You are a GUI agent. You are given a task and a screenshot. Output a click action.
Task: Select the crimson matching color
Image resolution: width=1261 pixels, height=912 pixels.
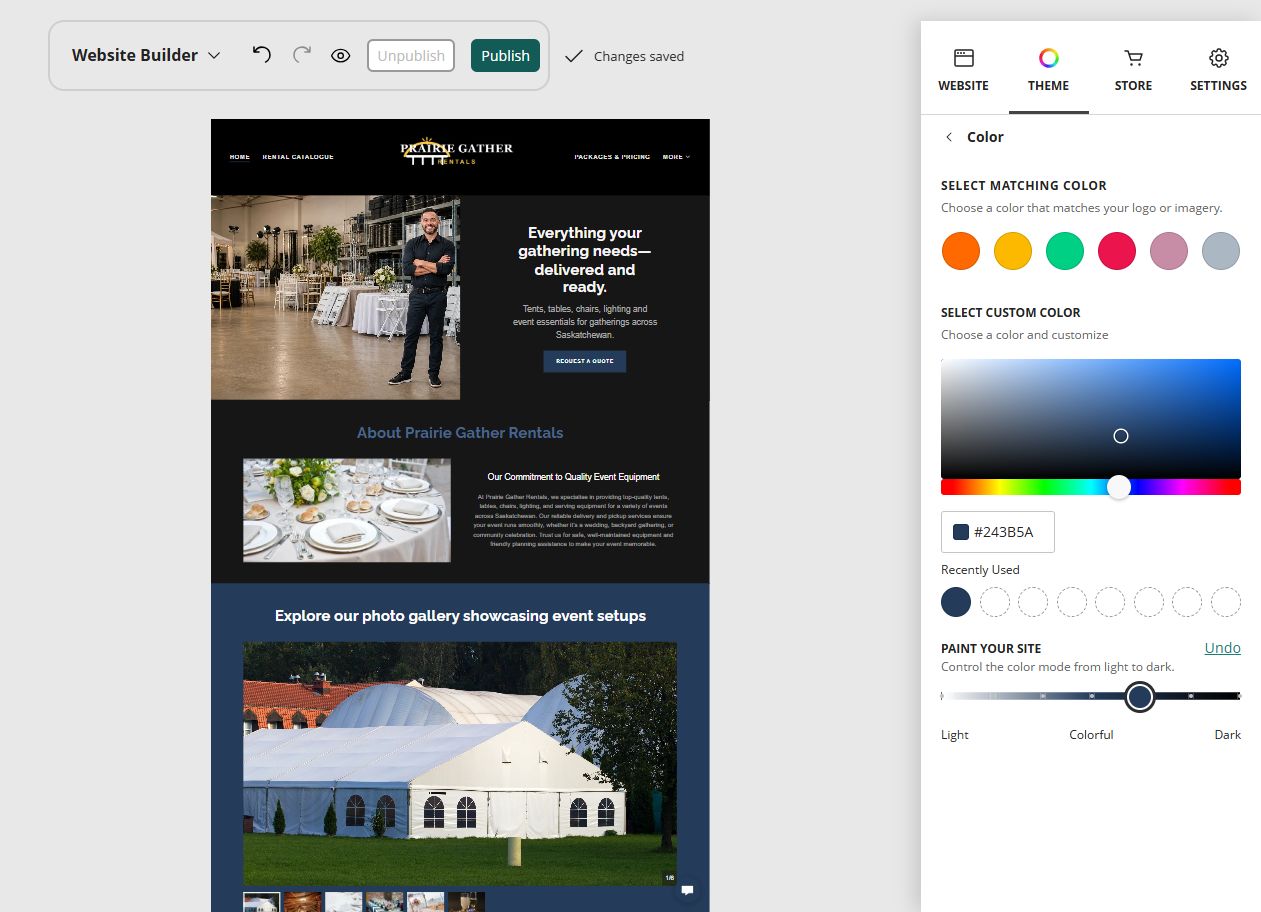click(x=1117, y=251)
